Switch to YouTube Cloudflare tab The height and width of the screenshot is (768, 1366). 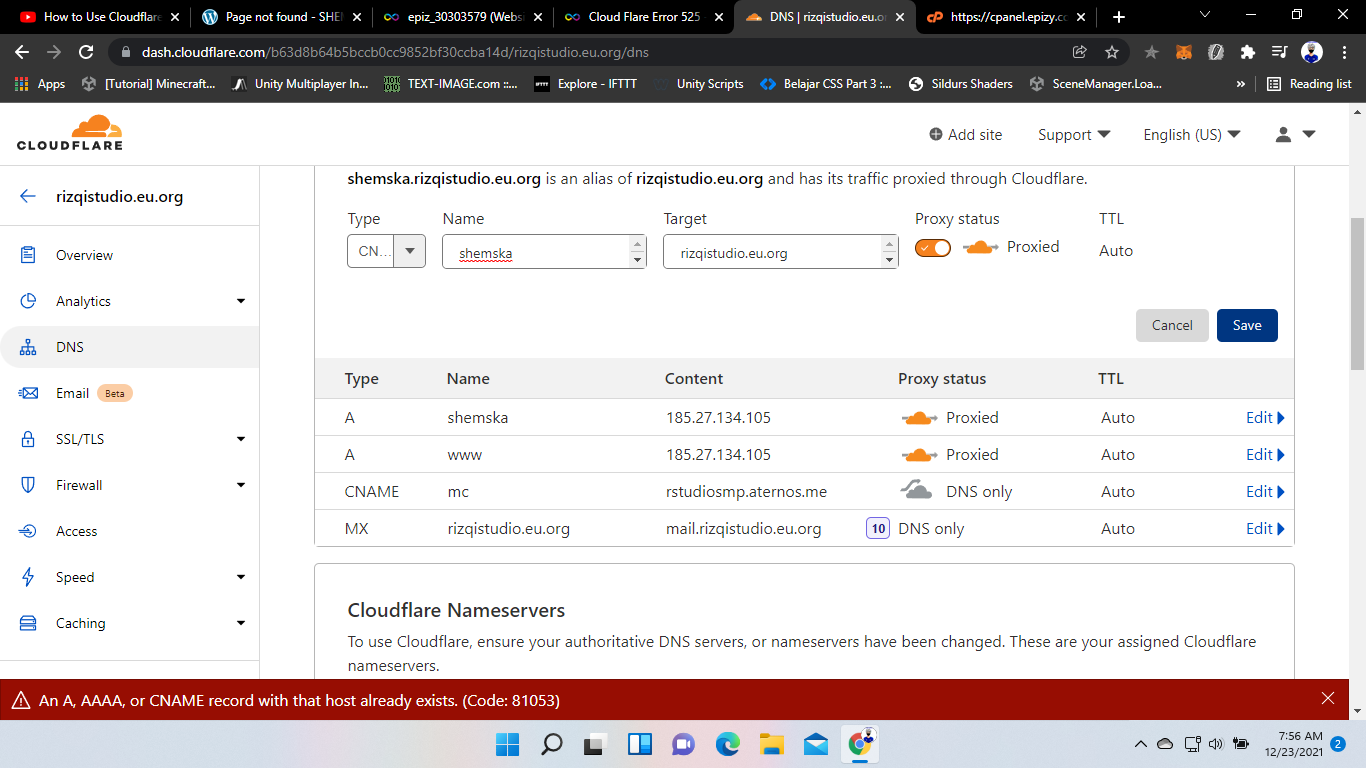point(98,17)
